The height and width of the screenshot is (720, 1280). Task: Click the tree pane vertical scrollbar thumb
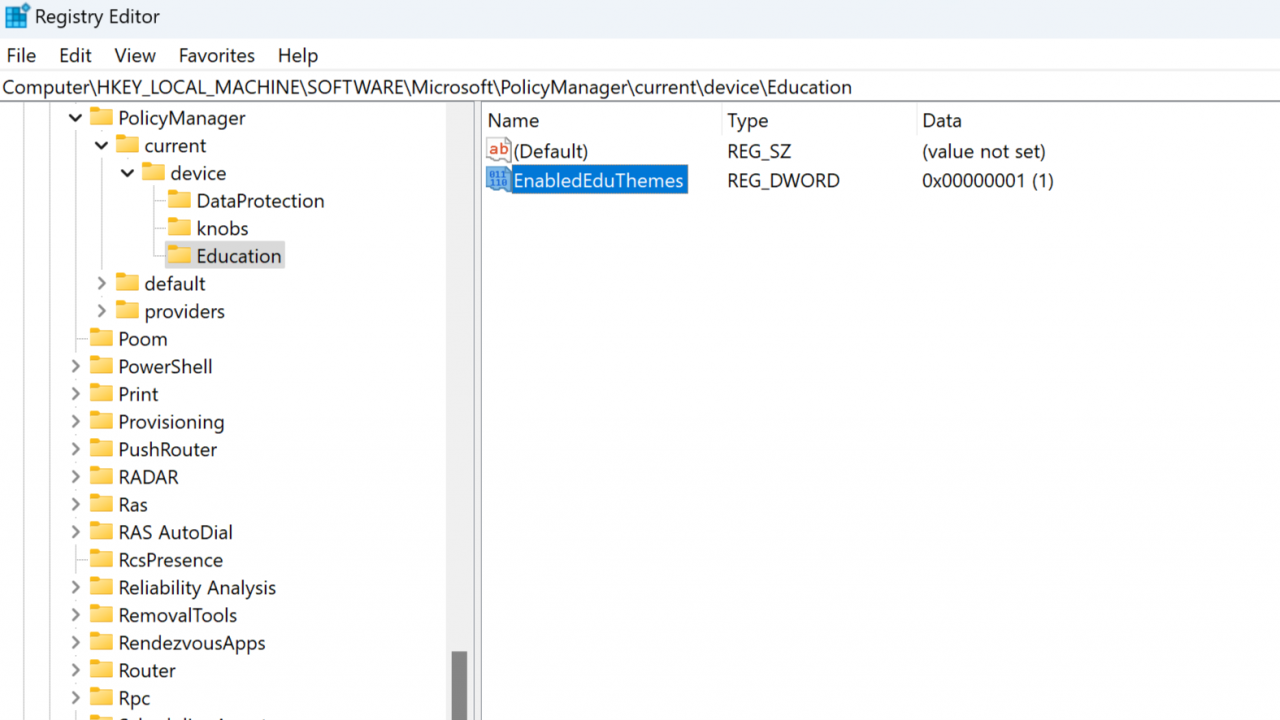click(x=459, y=685)
